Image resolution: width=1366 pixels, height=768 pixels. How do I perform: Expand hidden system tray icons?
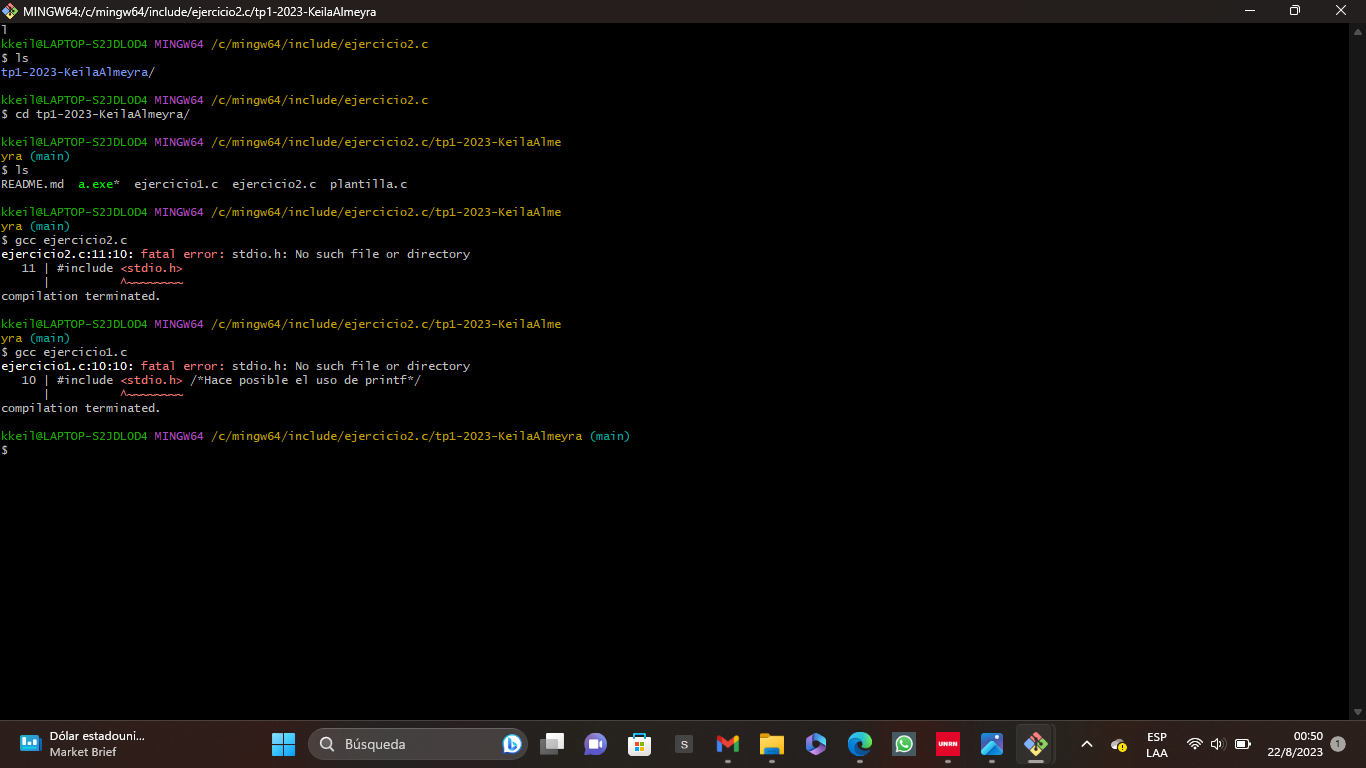(x=1086, y=744)
